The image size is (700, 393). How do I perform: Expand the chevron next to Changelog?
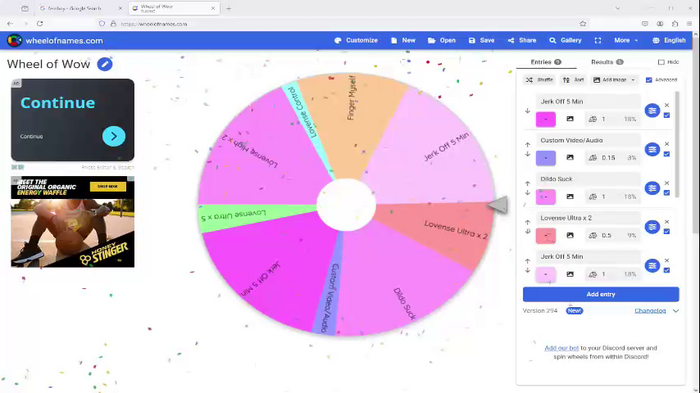point(676,311)
